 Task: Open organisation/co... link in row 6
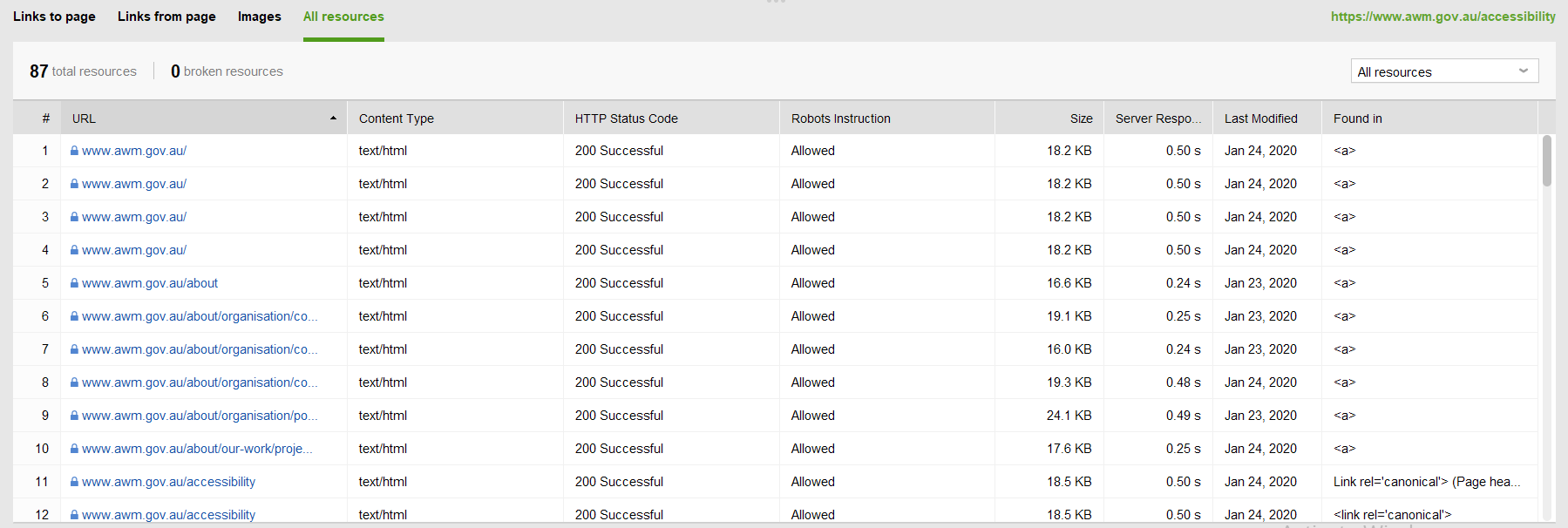click(x=200, y=316)
